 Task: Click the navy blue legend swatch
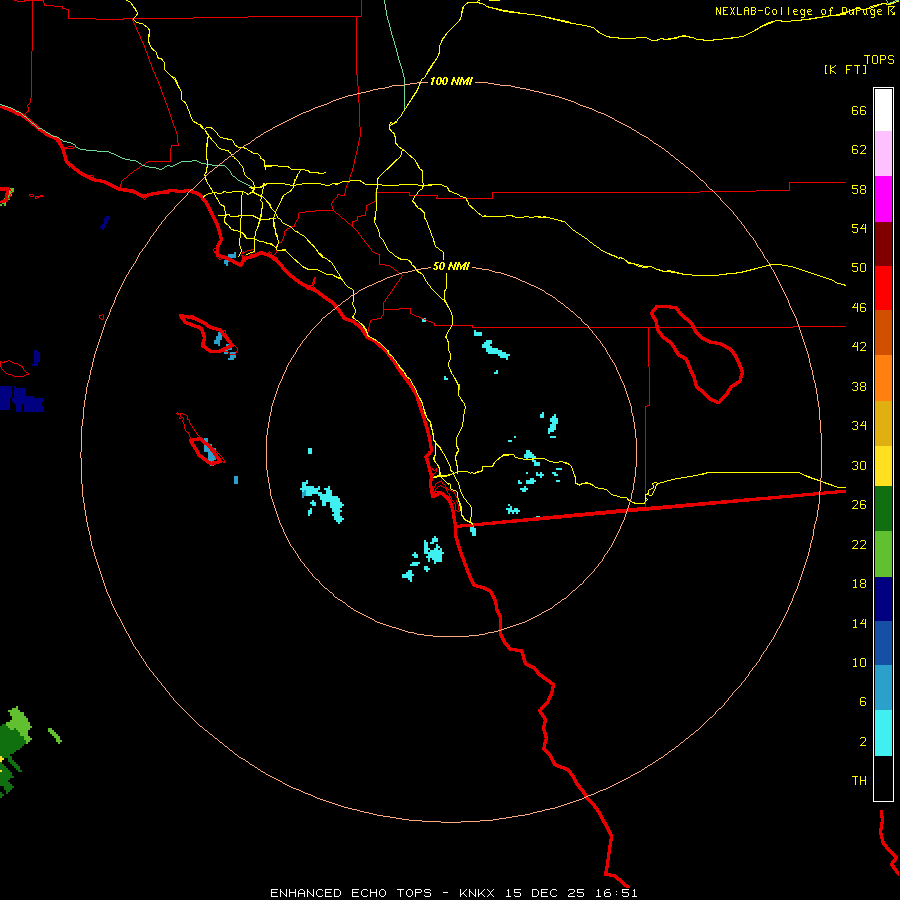pyautogui.click(x=883, y=599)
